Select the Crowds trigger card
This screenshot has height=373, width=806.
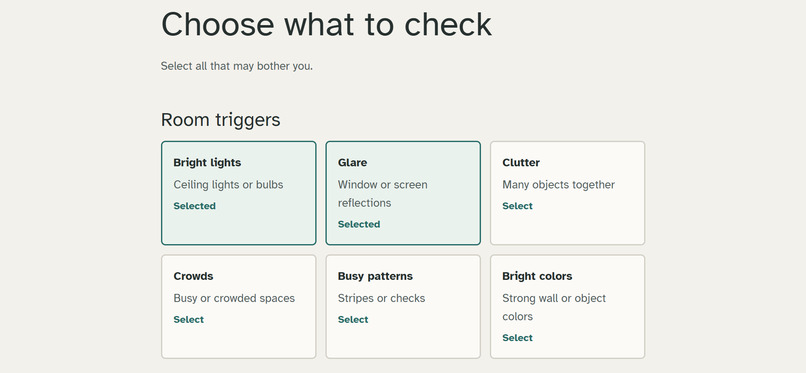point(239,307)
